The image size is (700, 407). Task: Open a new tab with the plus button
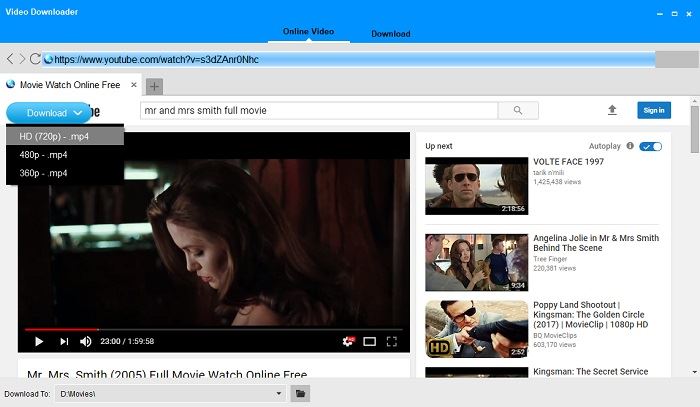point(155,86)
